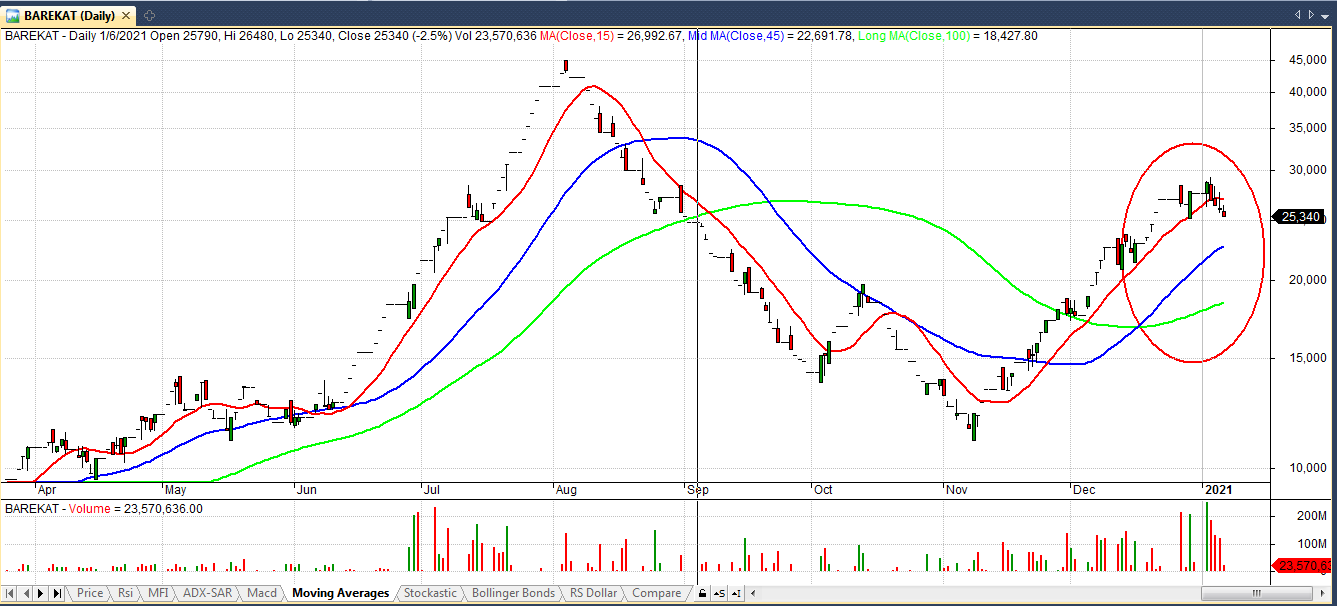Switch to the Rsi sheet tab
The height and width of the screenshot is (606, 1337).
(x=125, y=593)
